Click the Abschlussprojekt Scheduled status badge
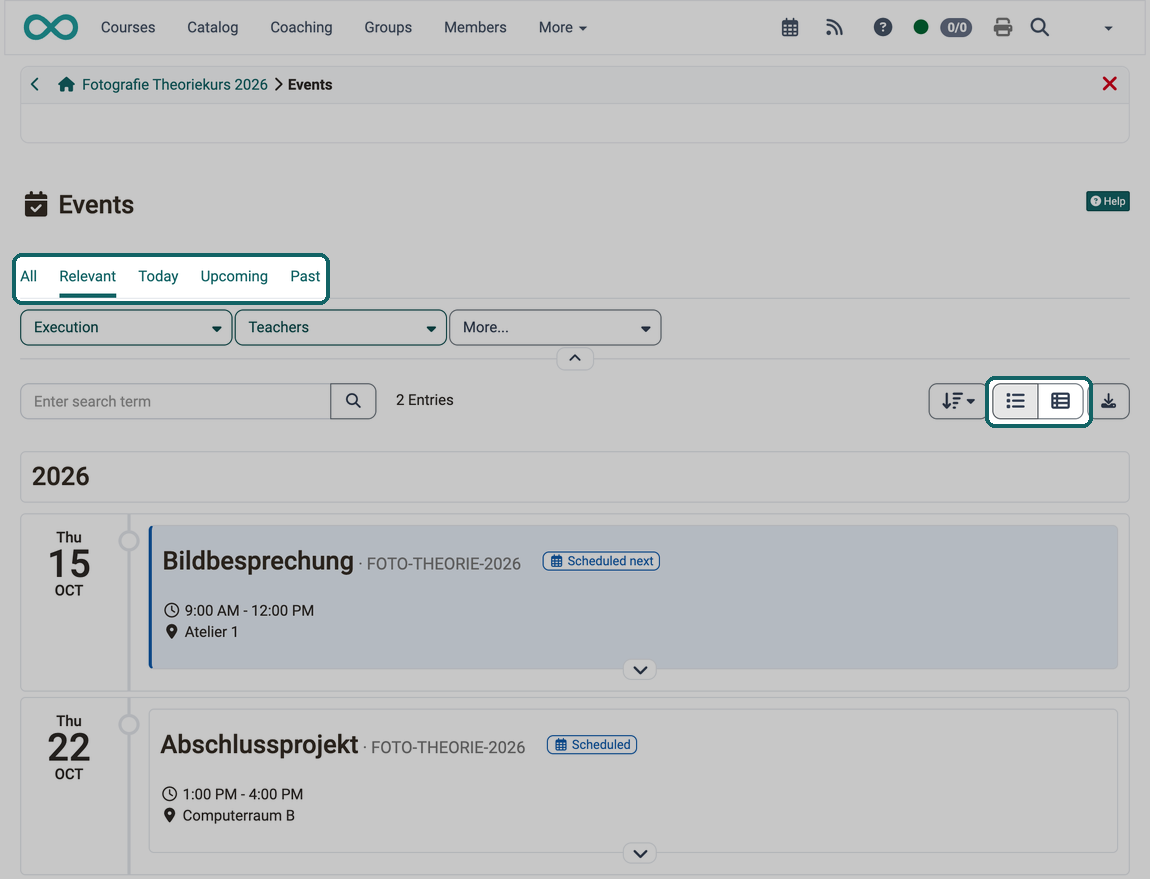 click(x=592, y=745)
